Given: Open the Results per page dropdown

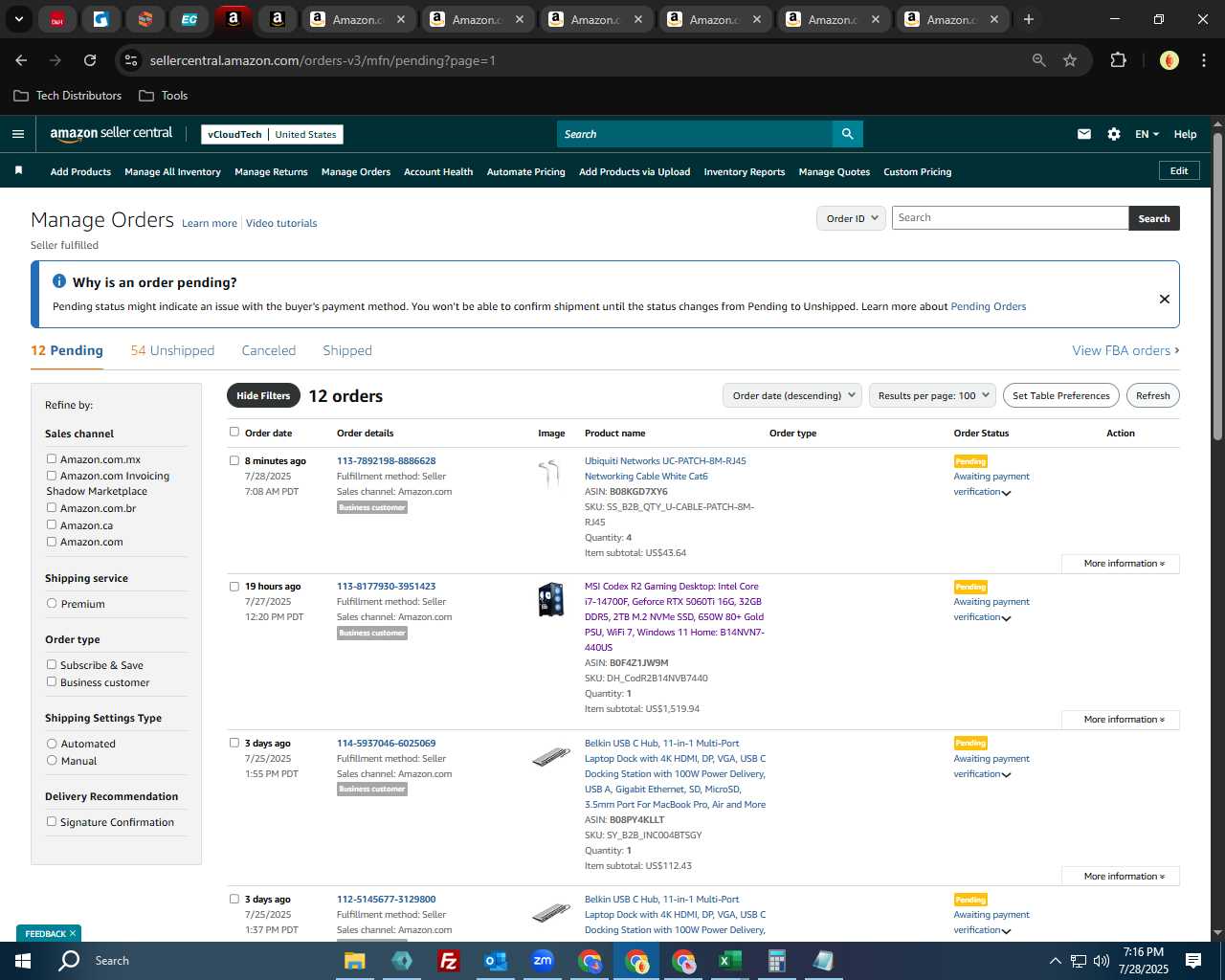Looking at the screenshot, I should coord(933,395).
